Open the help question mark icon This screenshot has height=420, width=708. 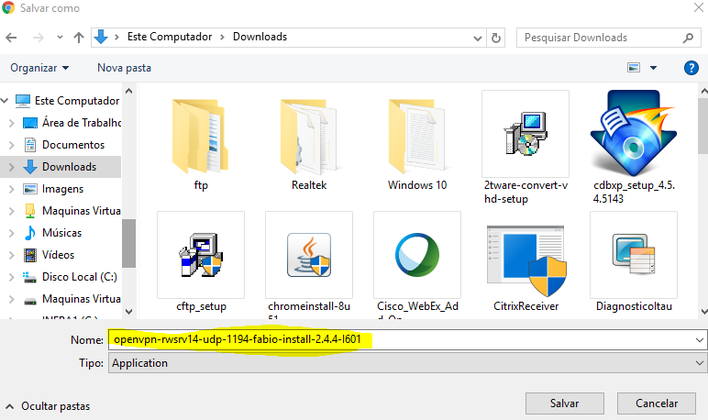pos(691,68)
